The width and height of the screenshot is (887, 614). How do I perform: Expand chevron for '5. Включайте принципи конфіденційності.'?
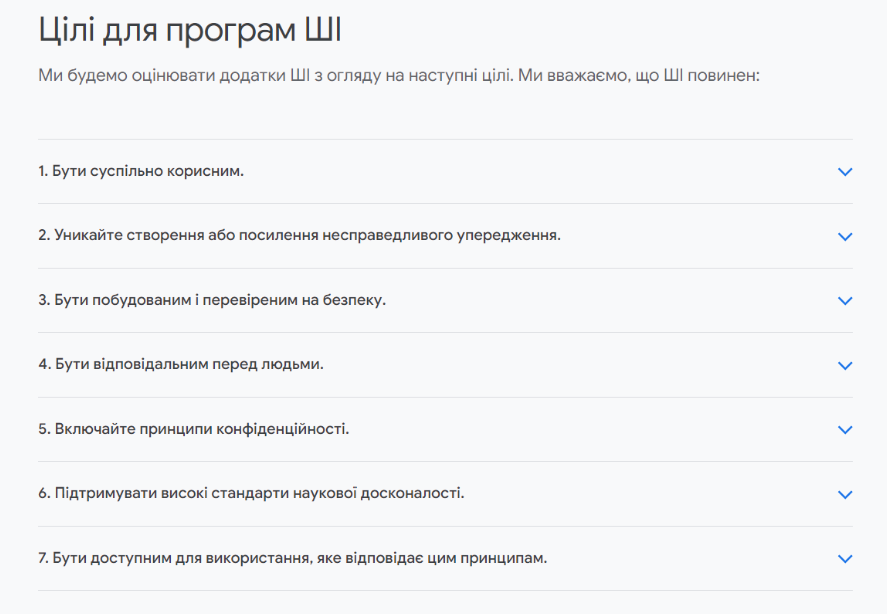845,430
